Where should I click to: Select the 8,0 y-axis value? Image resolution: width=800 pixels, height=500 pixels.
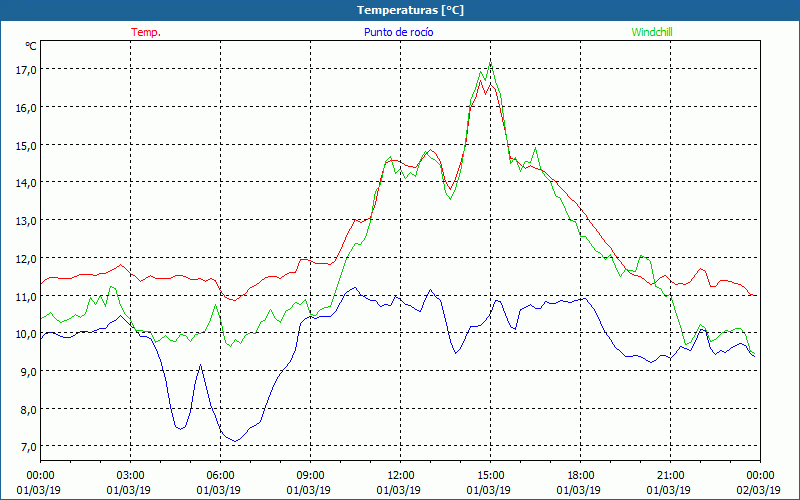[29, 409]
